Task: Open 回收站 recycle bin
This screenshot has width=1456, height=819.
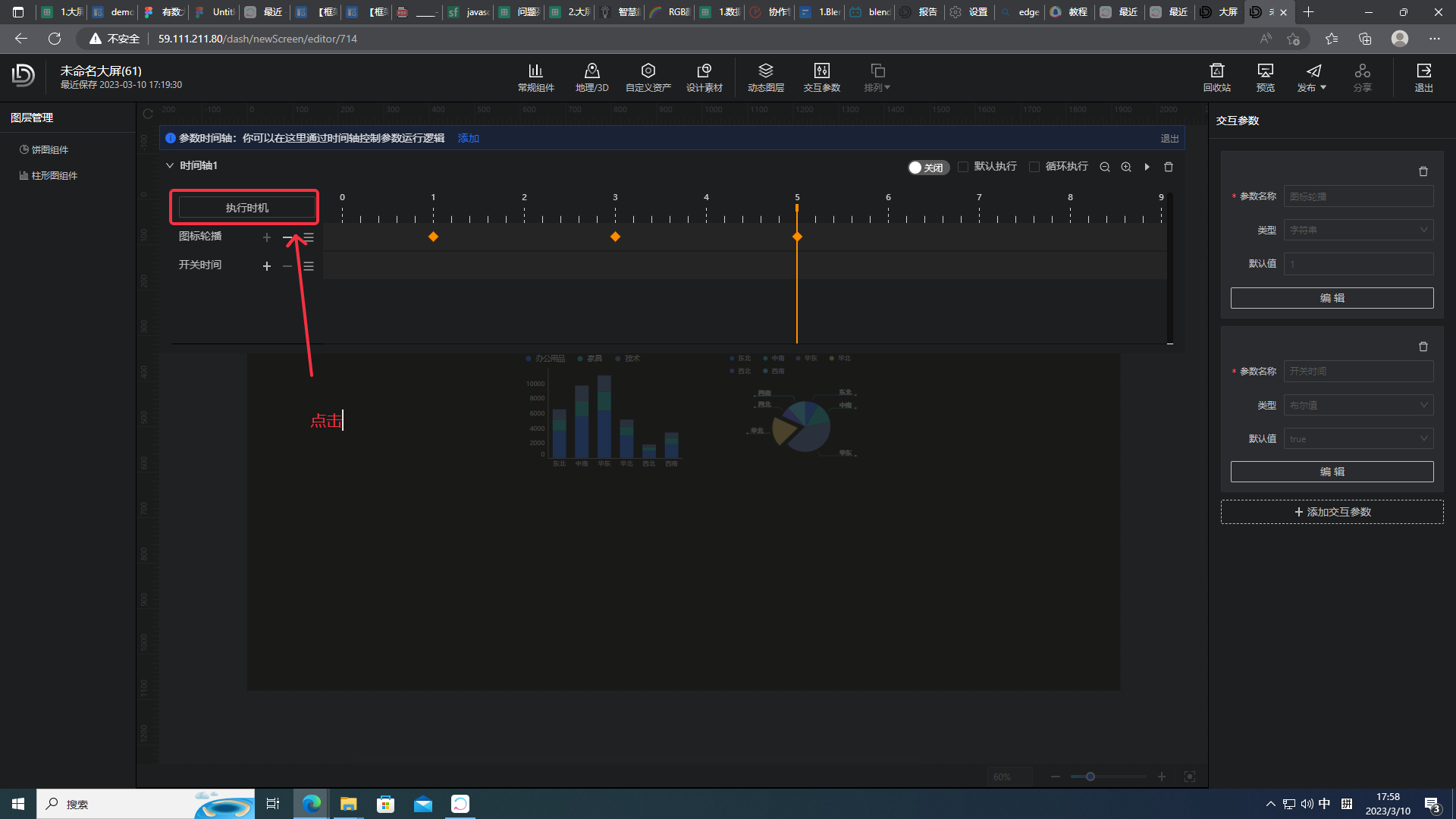Action: pyautogui.click(x=1216, y=77)
